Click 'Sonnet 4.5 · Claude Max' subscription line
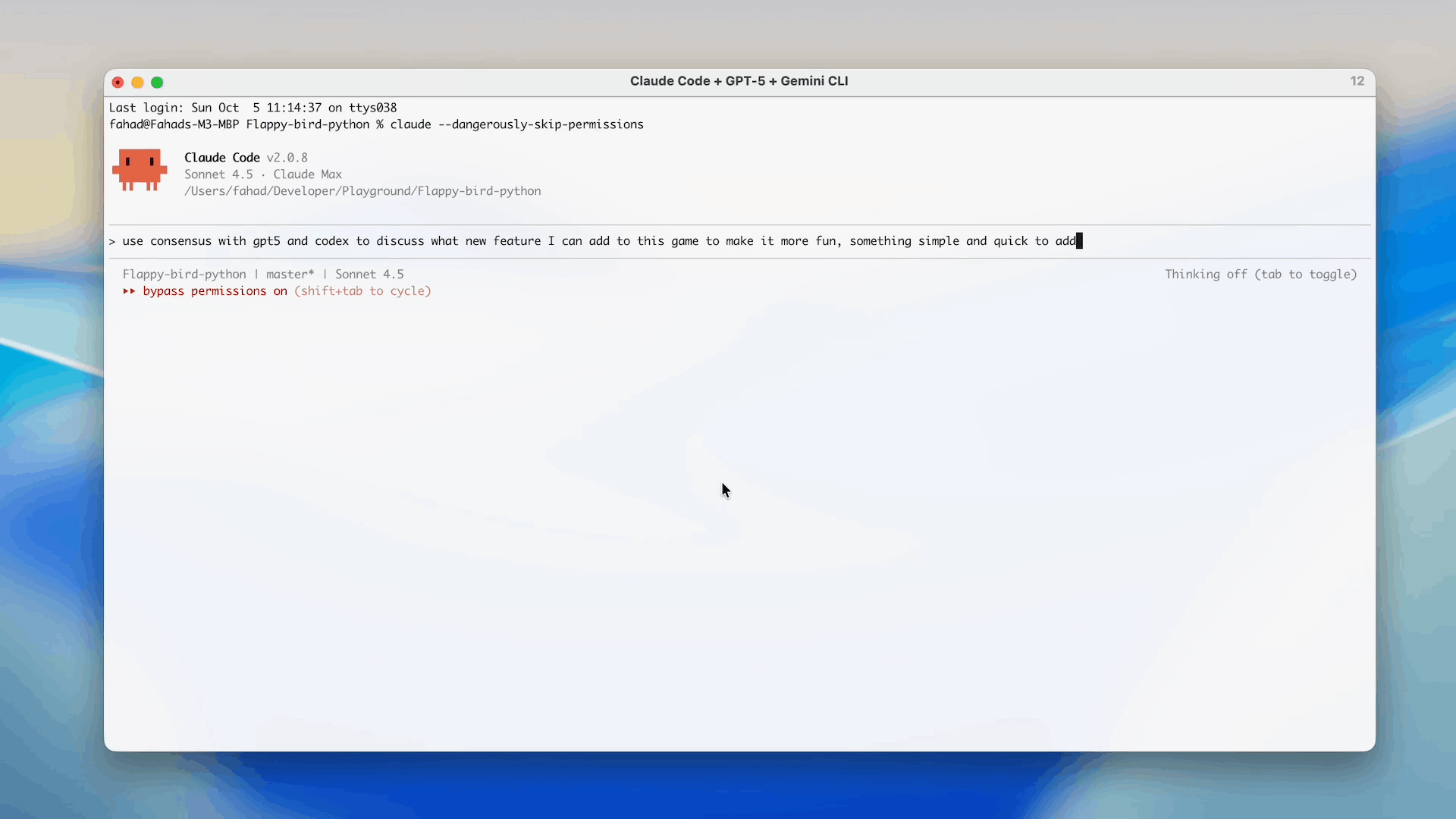The height and width of the screenshot is (819, 1456). (262, 174)
